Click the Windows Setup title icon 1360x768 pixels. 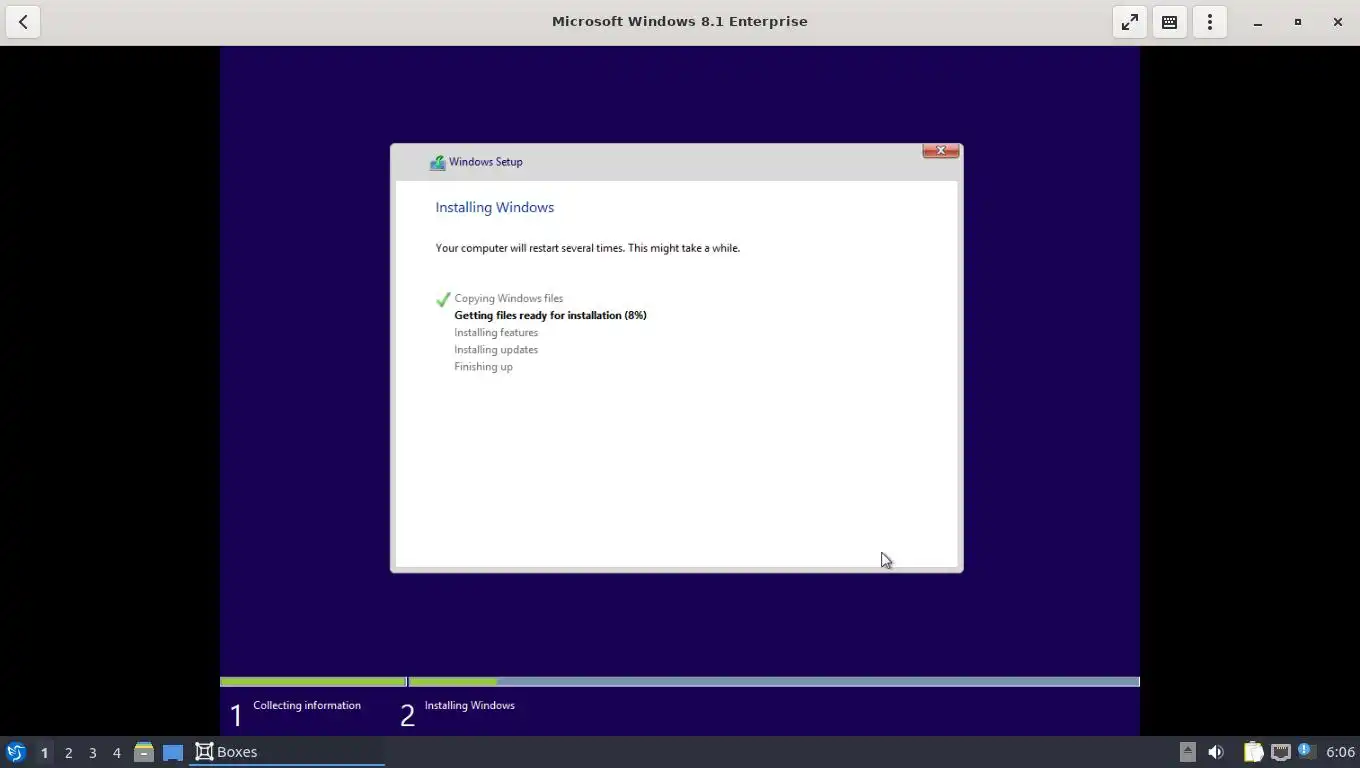(x=437, y=162)
